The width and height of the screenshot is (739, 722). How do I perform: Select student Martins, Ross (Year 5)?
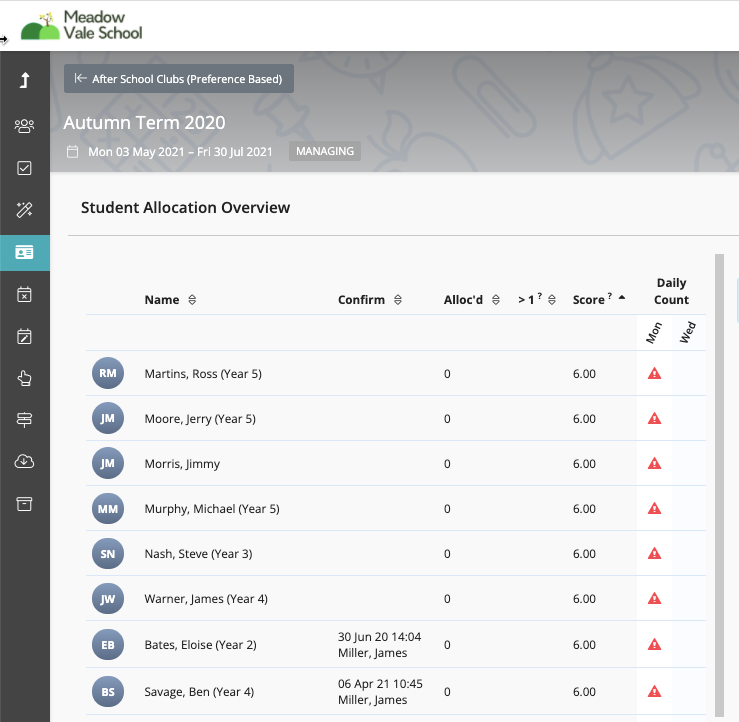click(203, 374)
